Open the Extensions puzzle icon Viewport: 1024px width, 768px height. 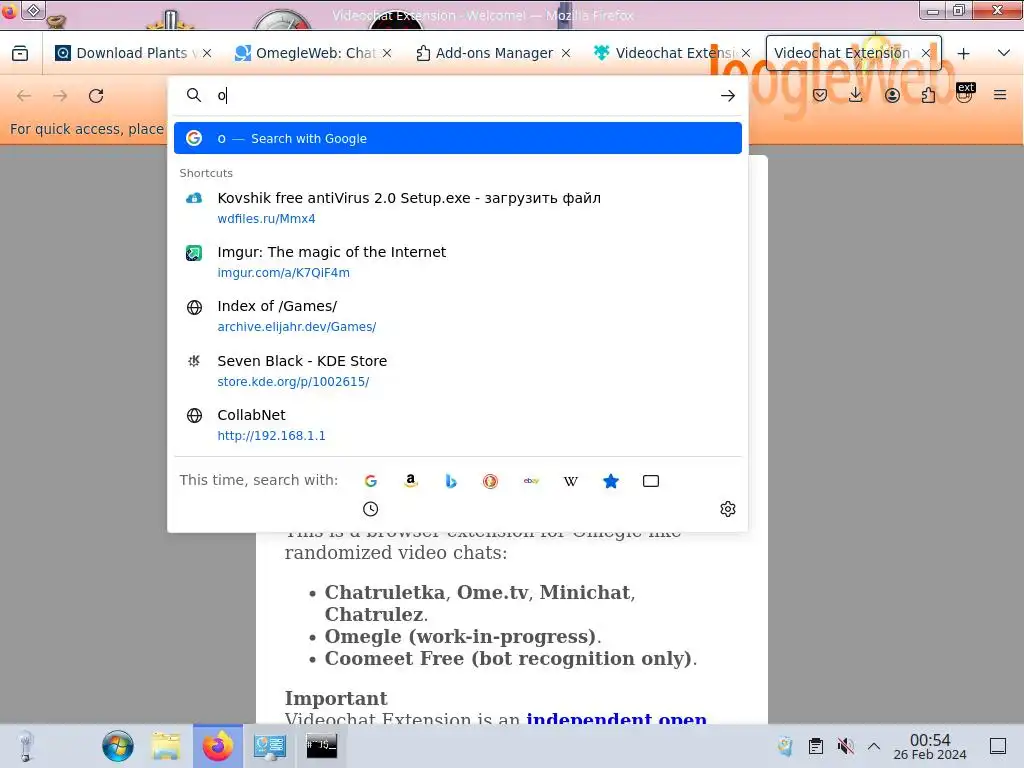(x=928, y=95)
